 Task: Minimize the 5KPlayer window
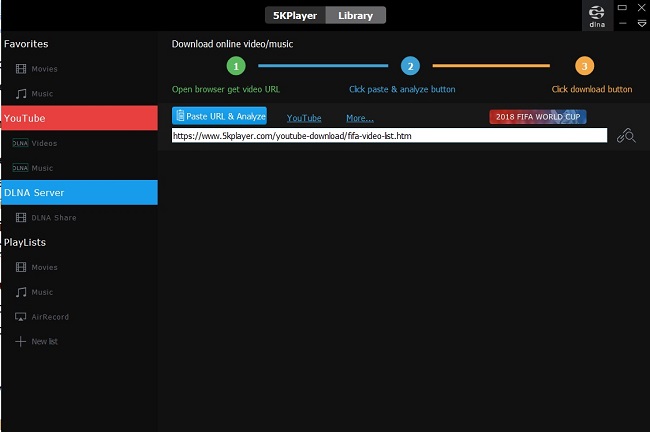(x=622, y=23)
